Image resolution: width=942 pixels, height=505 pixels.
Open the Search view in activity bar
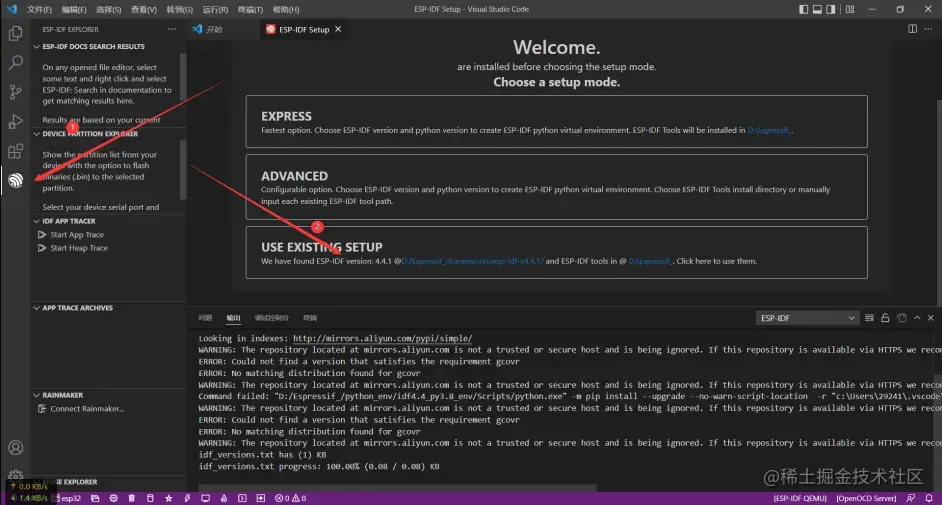click(16, 62)
